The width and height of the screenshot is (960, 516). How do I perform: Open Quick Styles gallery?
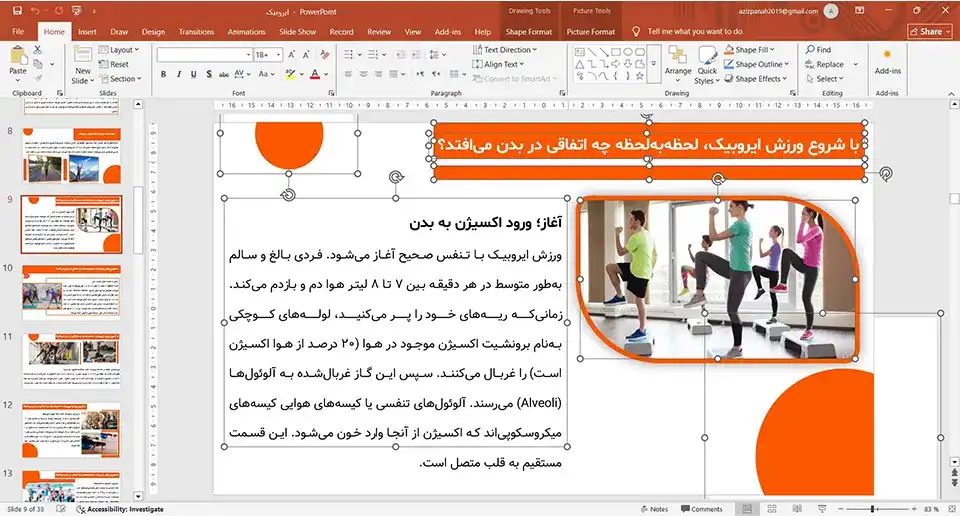707,65
